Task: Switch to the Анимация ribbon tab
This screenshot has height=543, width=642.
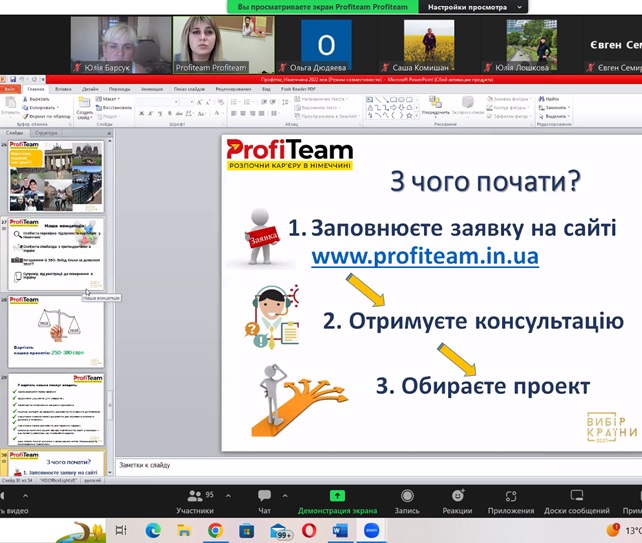Action: 152,89
